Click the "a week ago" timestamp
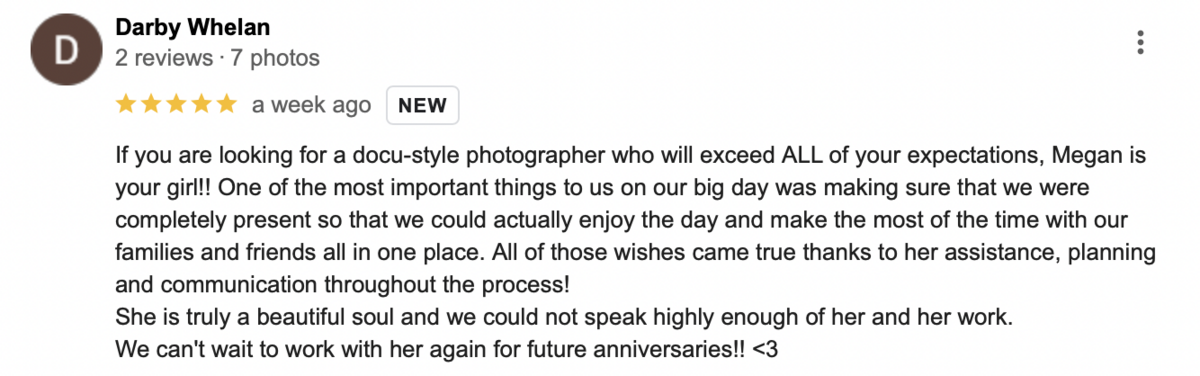Viewport: 1200px width, 376px height. coord(311,105)
